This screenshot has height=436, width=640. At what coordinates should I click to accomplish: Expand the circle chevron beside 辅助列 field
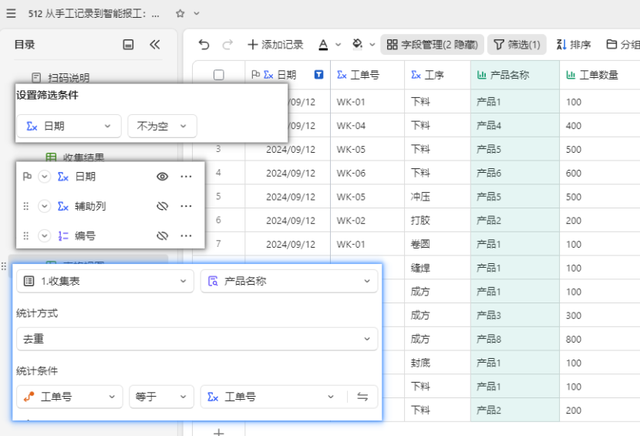click(x=44, y=206)
